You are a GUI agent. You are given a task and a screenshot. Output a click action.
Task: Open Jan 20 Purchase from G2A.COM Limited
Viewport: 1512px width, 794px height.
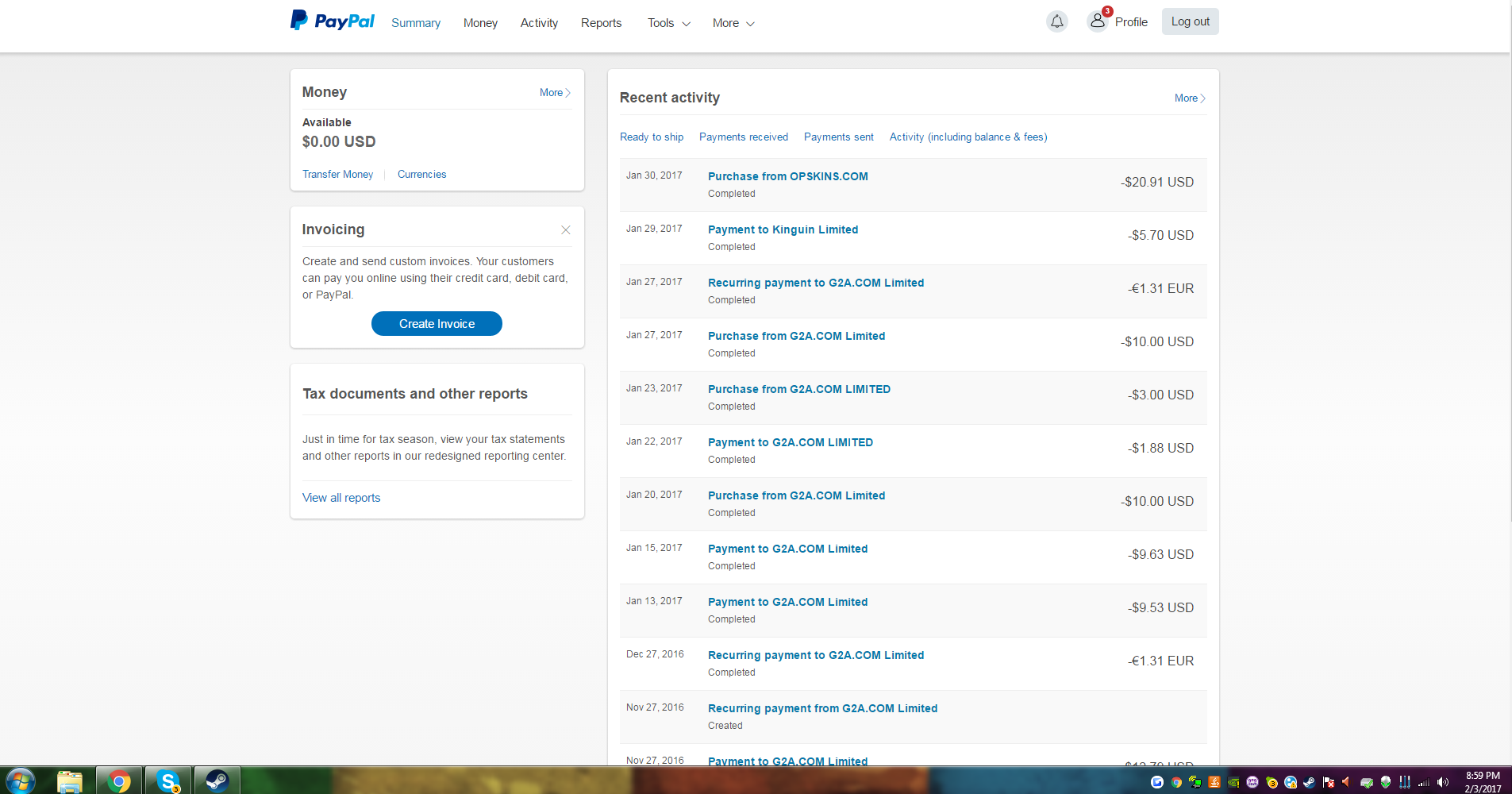tap(796, 495)
